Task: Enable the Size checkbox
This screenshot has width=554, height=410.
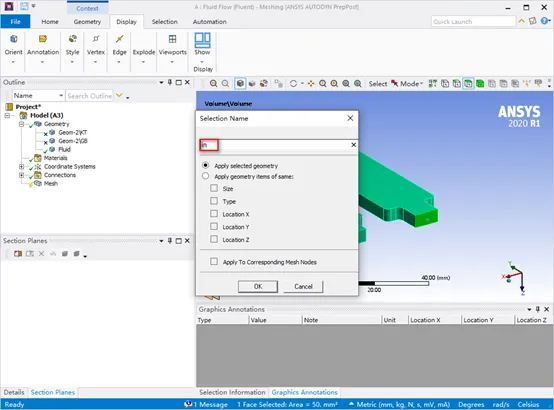Action: [214, 188]
